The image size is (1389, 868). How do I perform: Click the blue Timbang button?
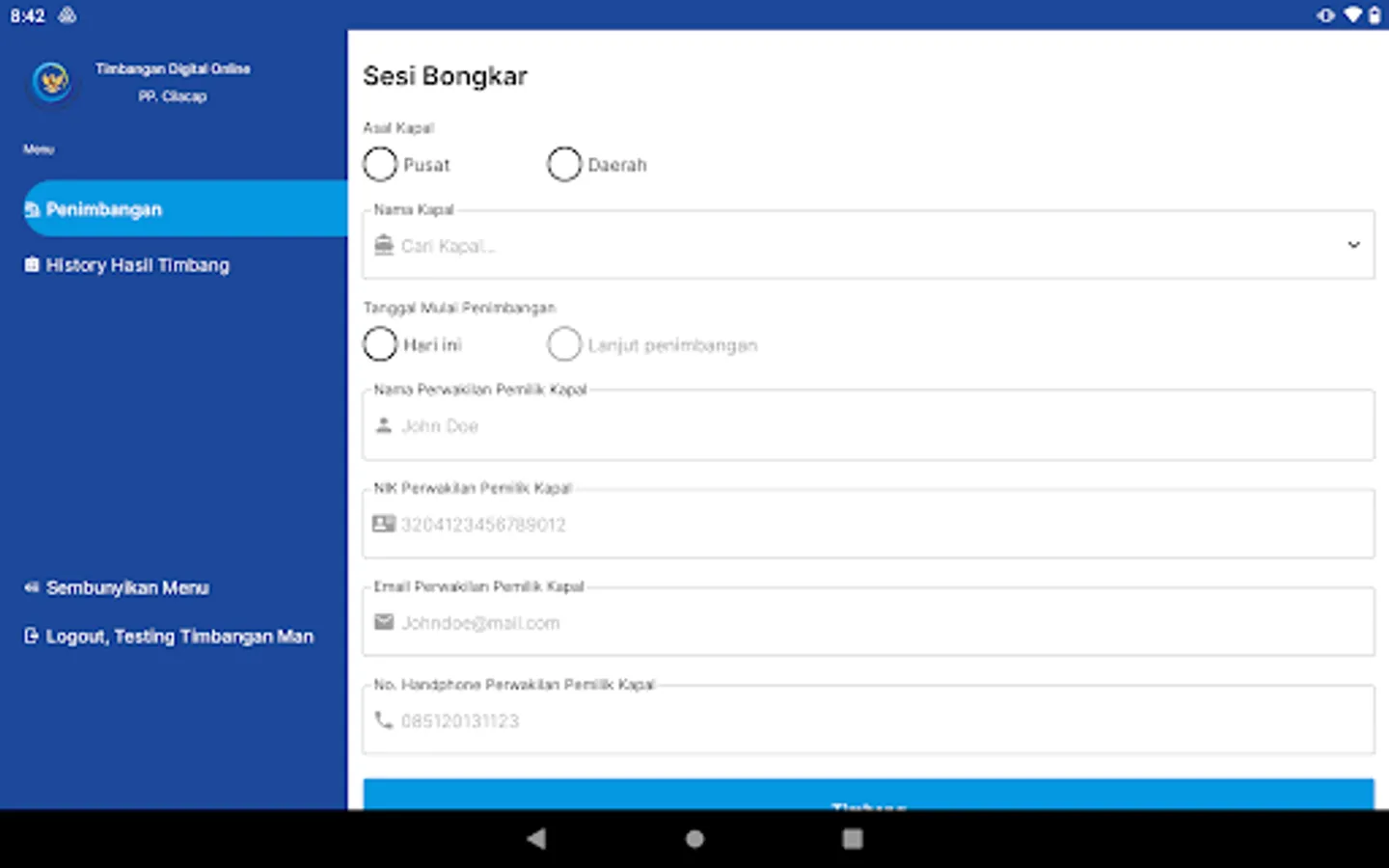pos(868,795)
